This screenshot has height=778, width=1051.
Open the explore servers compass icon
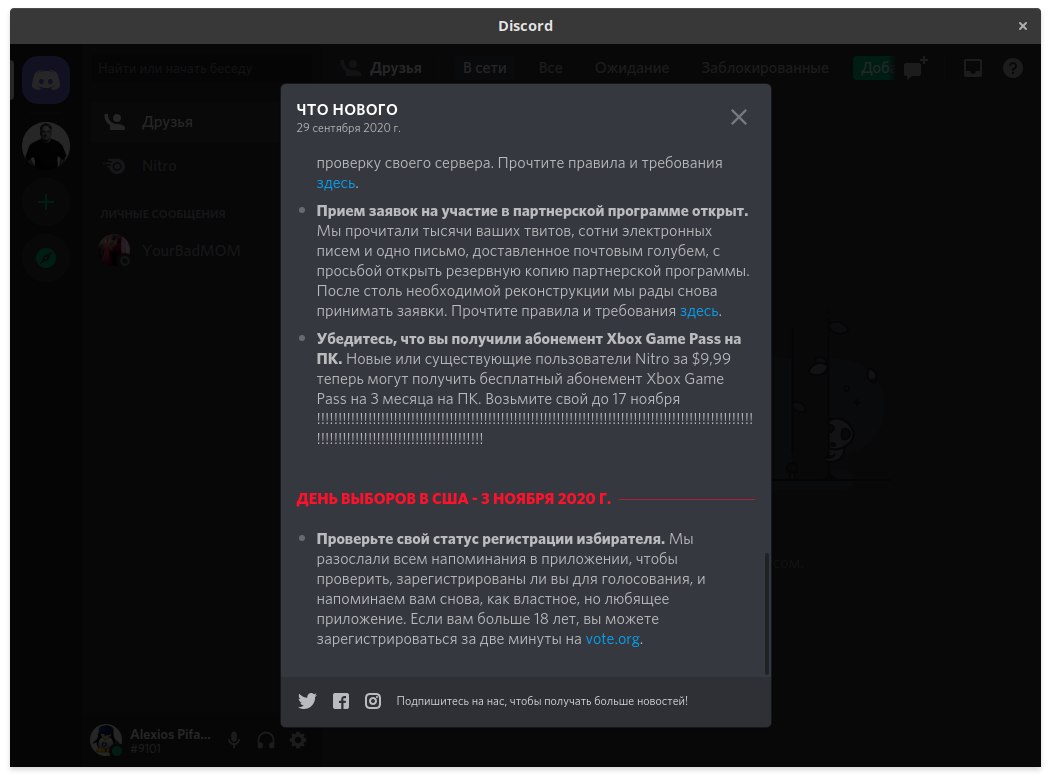(46, 257)
